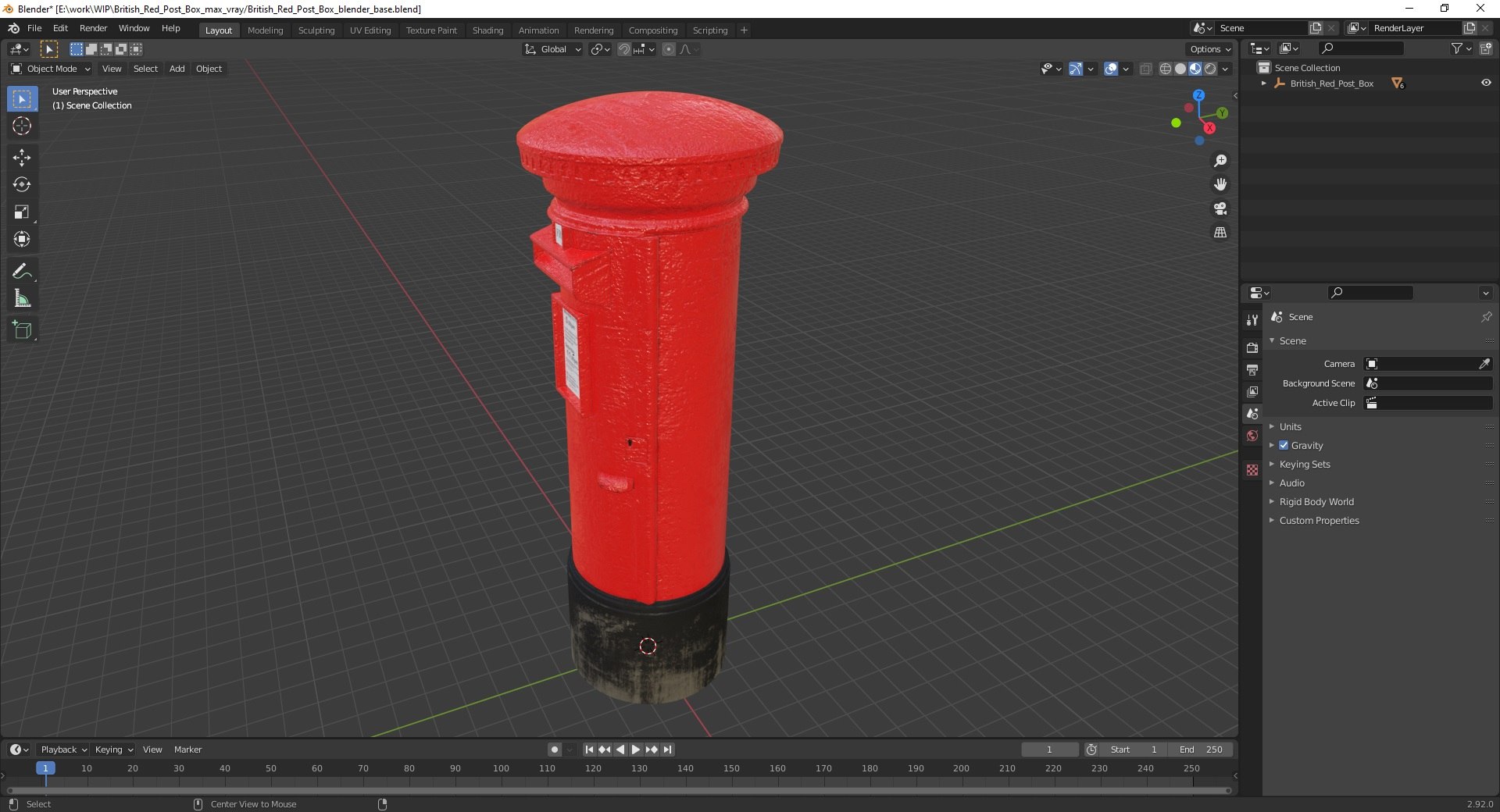Open the File menu
Image resolution: width=1500 pixels, height=812 pixels.
point(34,28)
